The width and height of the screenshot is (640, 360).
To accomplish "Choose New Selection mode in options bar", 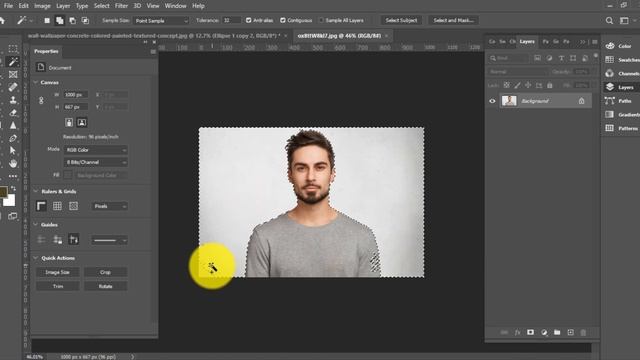I will click(47, 20).
